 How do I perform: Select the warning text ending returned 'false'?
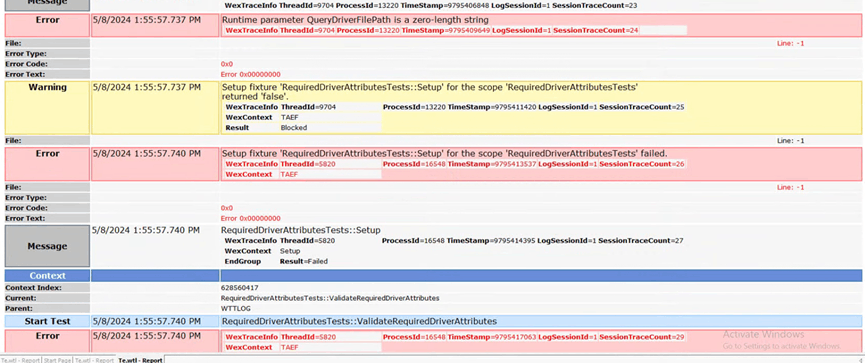(x=430, y=92)
